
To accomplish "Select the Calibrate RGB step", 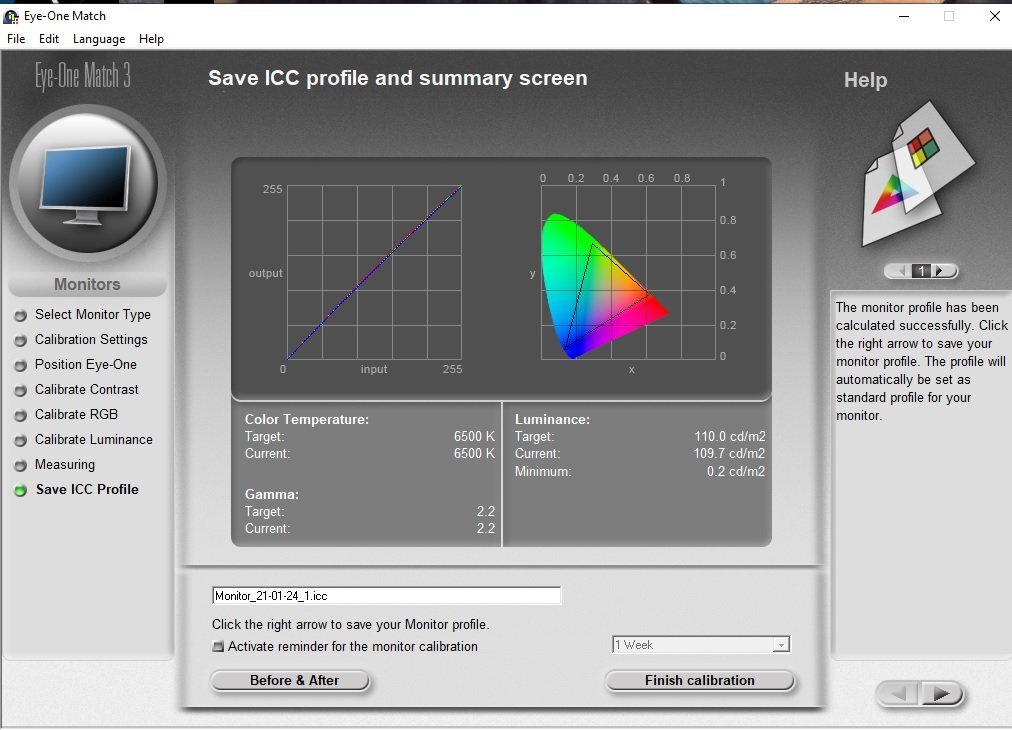I will tap(76, 414).
